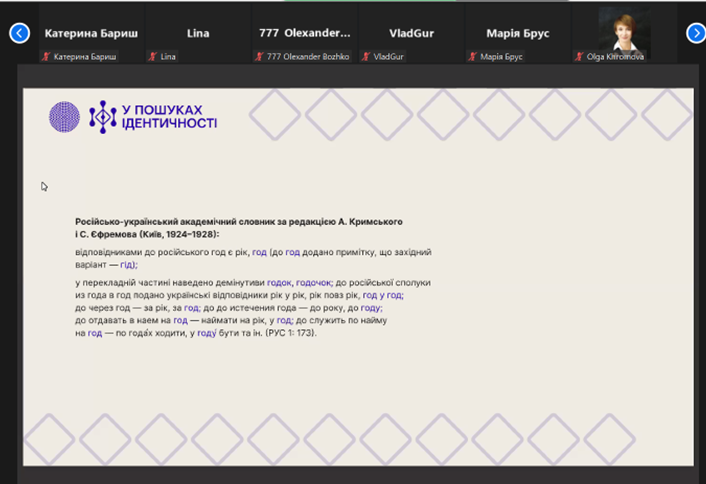
Task: Select 777 Olexander participant tile
Action: click(x=303, y=33)
